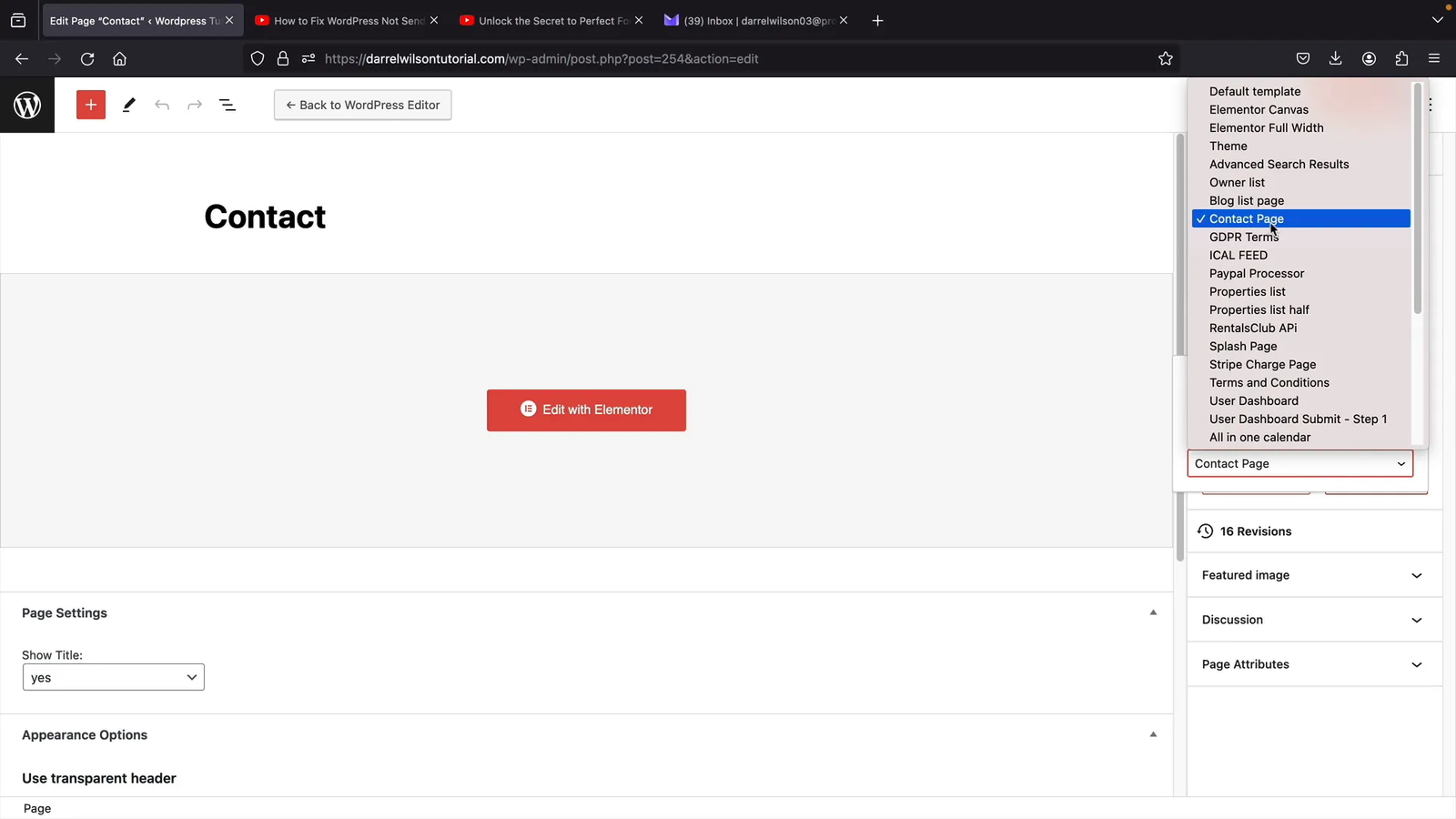The height and width of the screenshot is (819, 1456).
Task: Open the browser extensions puzzle icon
Action: point(1401,58)
